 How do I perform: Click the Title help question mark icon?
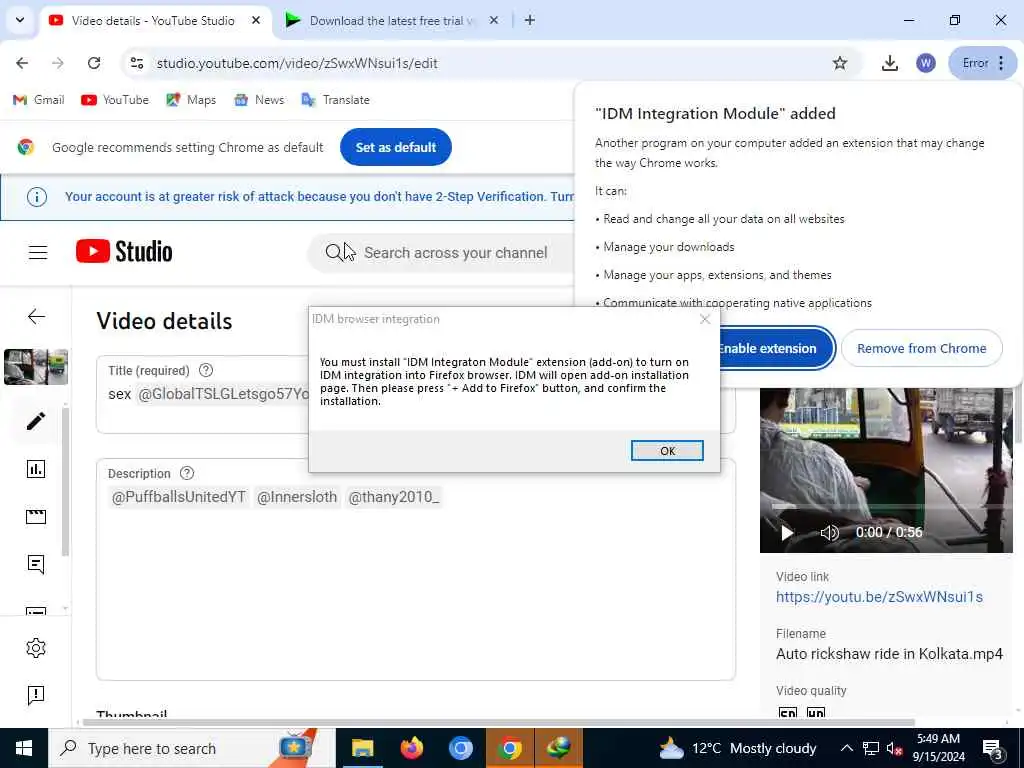[x=206, y=370]
